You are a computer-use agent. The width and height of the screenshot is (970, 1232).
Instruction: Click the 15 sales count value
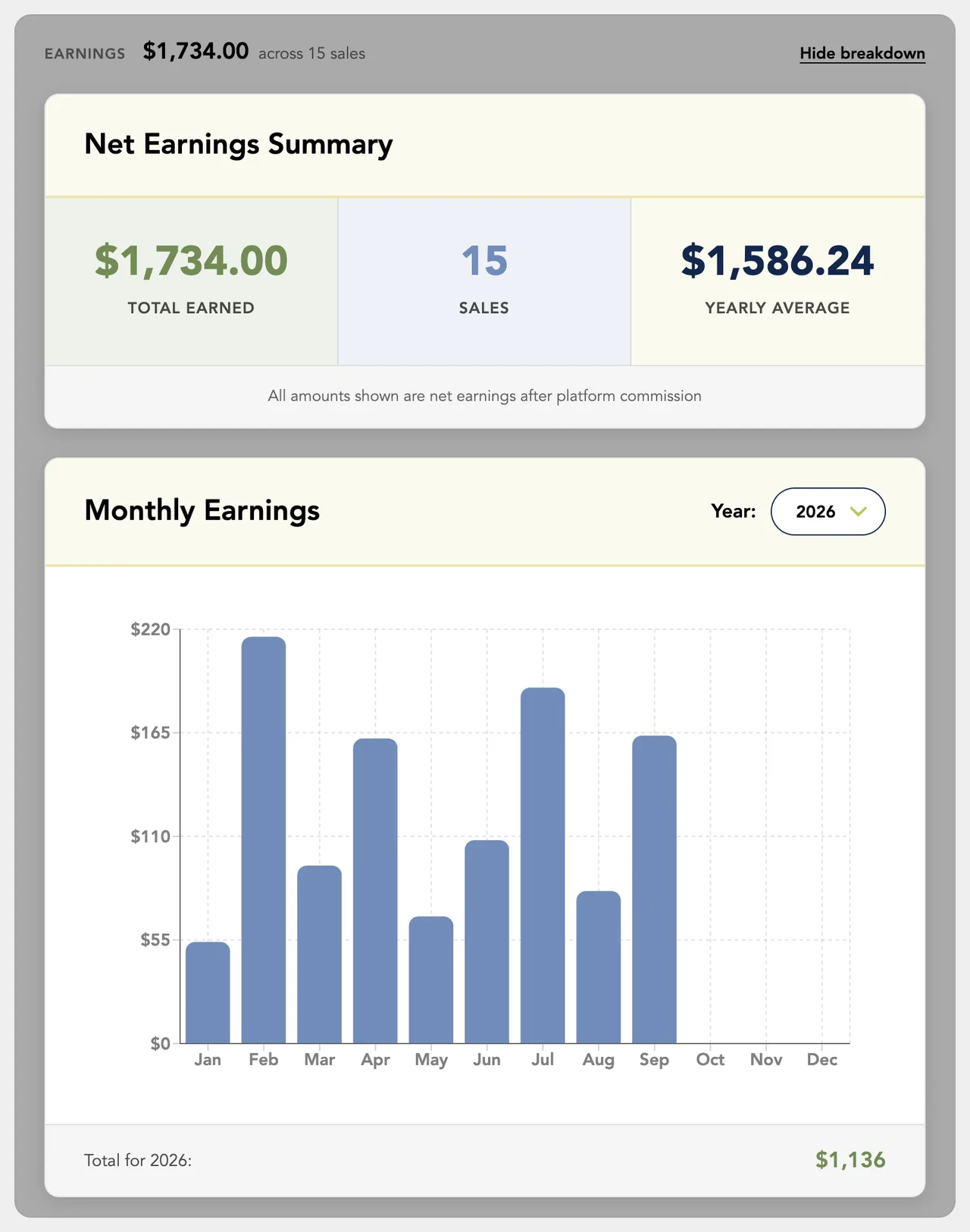[x=484, y=260]
